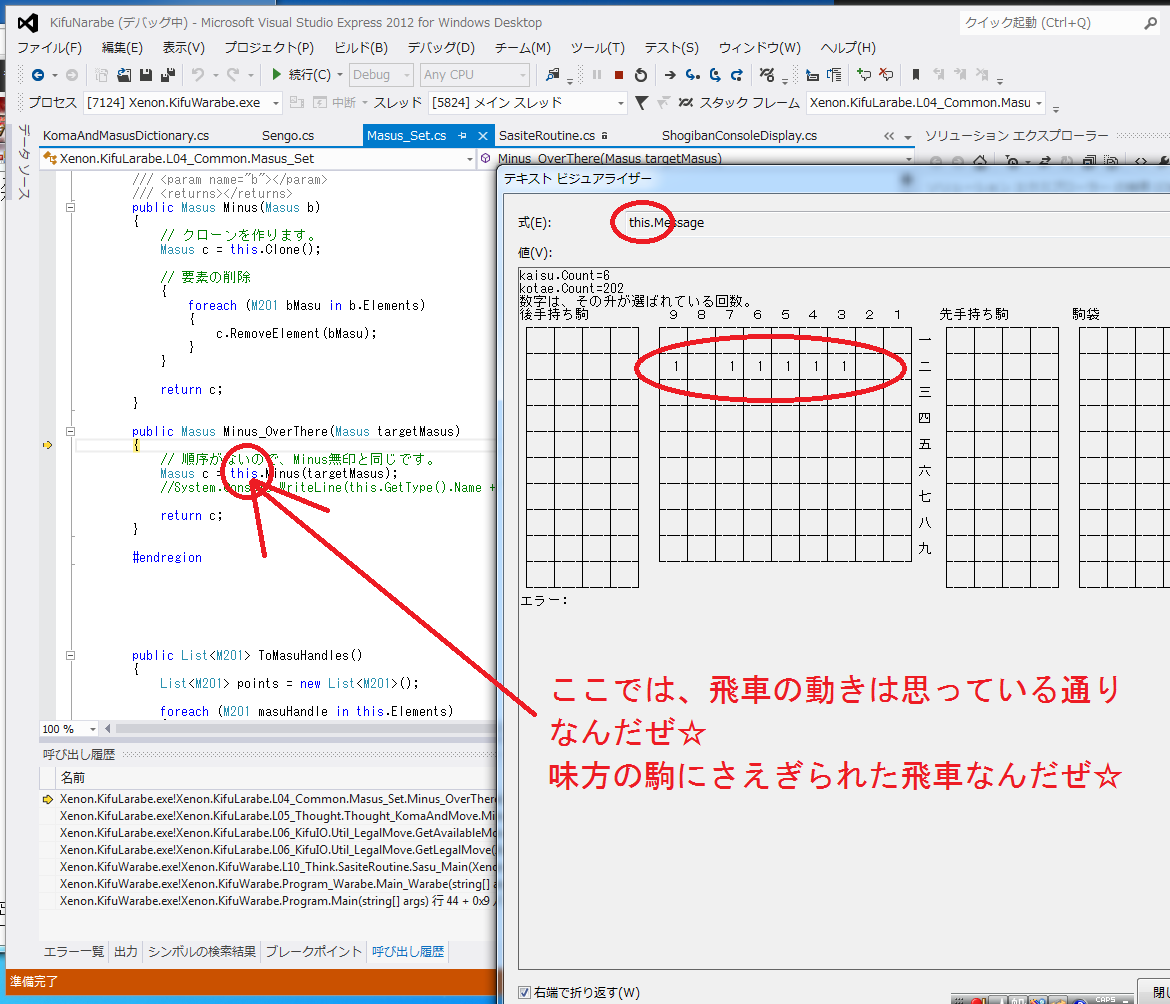This screenshot has height=1004, width=1170.
Task: Click the hexadecimal display toolbar icon
Action: [766, 75]
